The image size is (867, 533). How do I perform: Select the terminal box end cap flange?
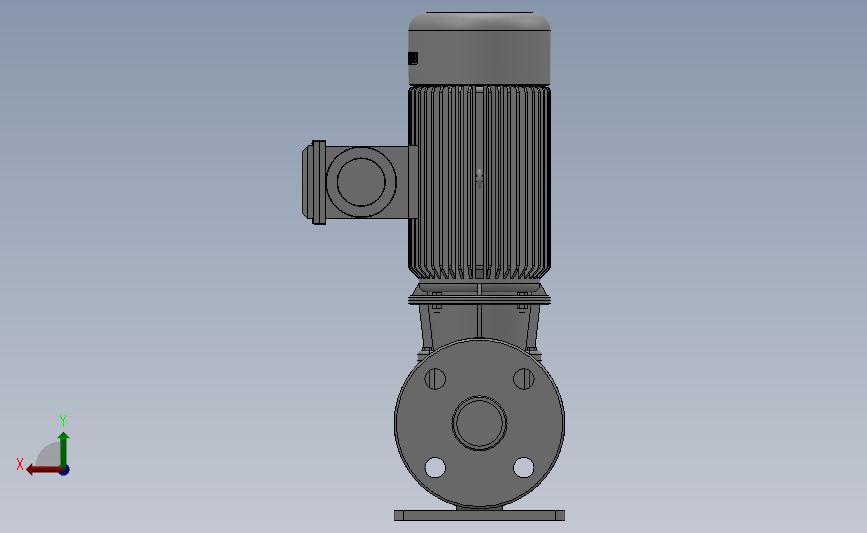click(319, 182)
